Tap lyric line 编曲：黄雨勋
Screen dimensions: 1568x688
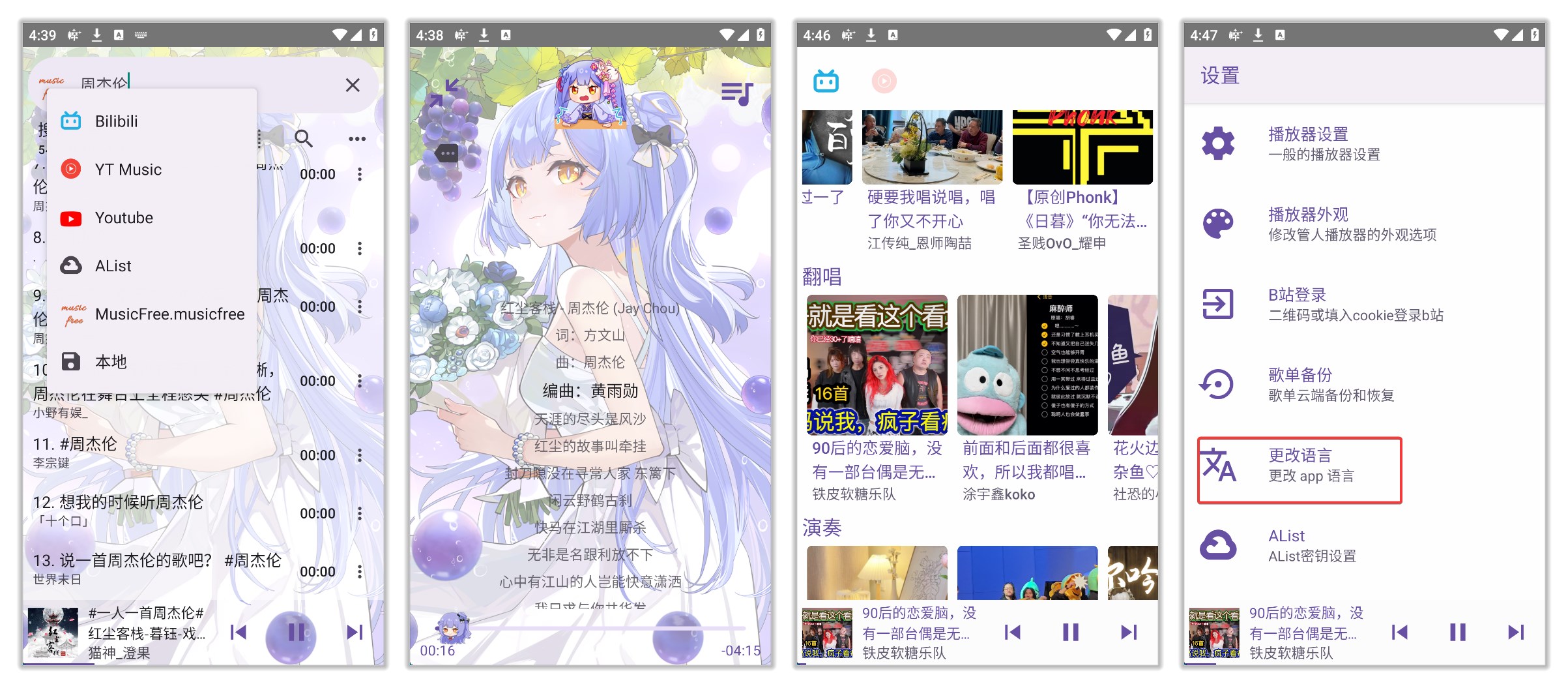(590, 391)
